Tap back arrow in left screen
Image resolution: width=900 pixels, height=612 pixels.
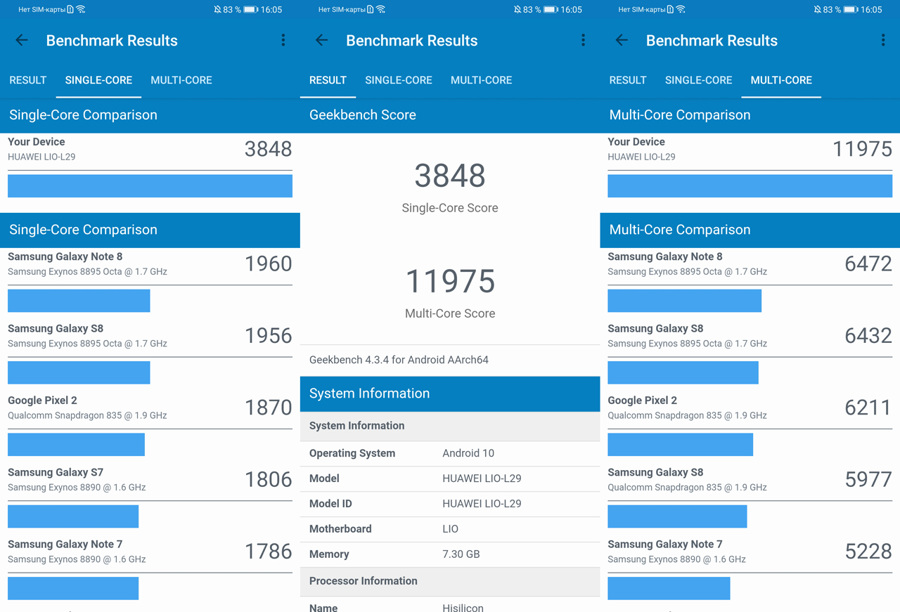(x=22, y=40)
